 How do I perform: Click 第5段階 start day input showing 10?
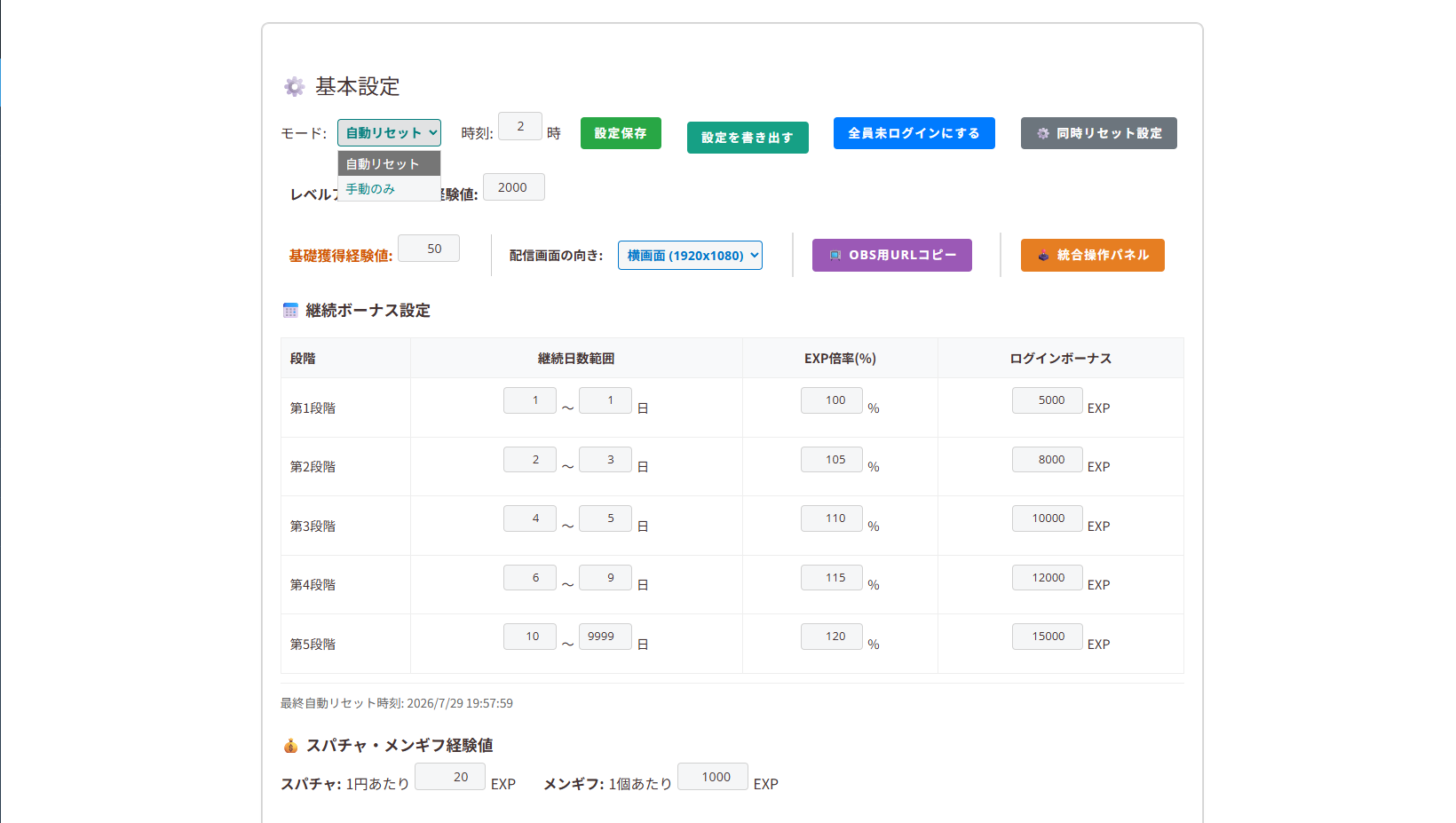click(x=530, y=637)
